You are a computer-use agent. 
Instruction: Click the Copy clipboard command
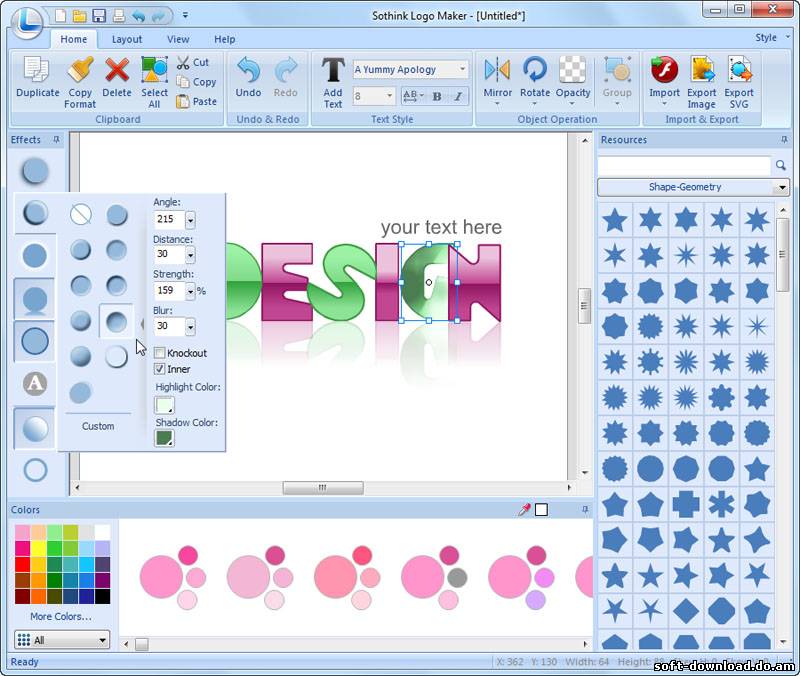(x=196, y=82)
